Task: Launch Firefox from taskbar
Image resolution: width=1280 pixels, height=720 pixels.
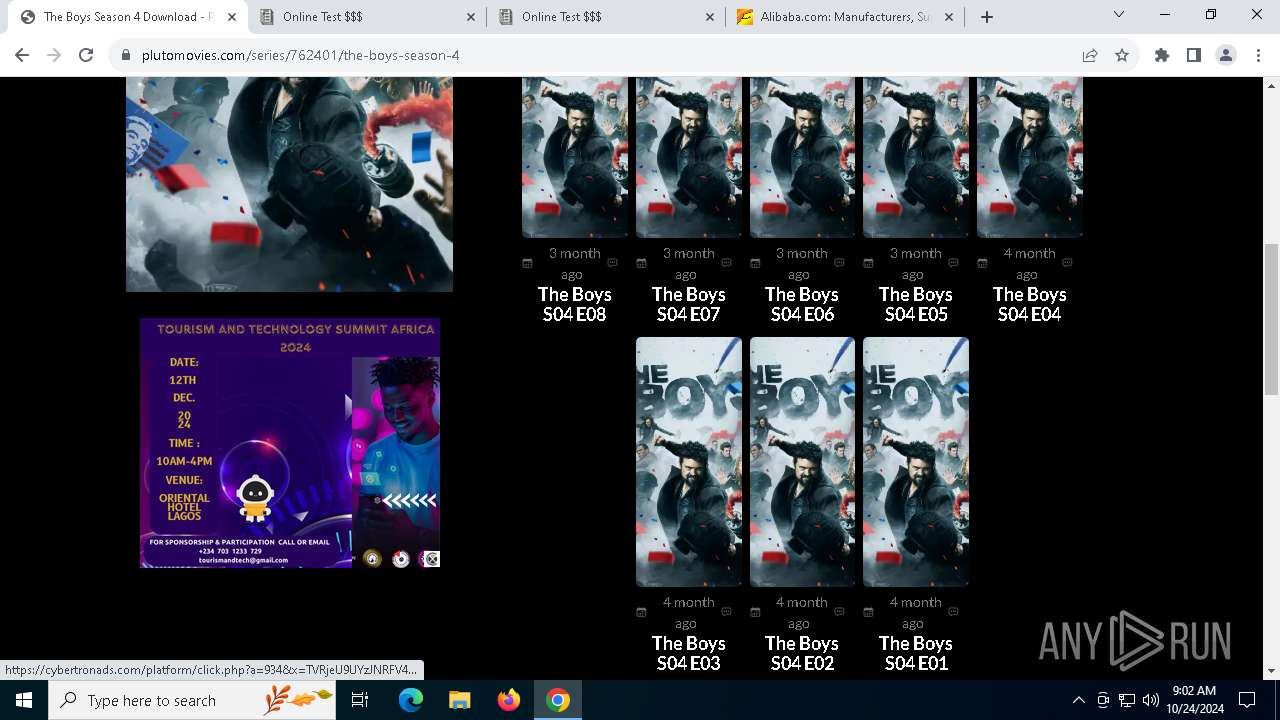Action: coord(509,700)
